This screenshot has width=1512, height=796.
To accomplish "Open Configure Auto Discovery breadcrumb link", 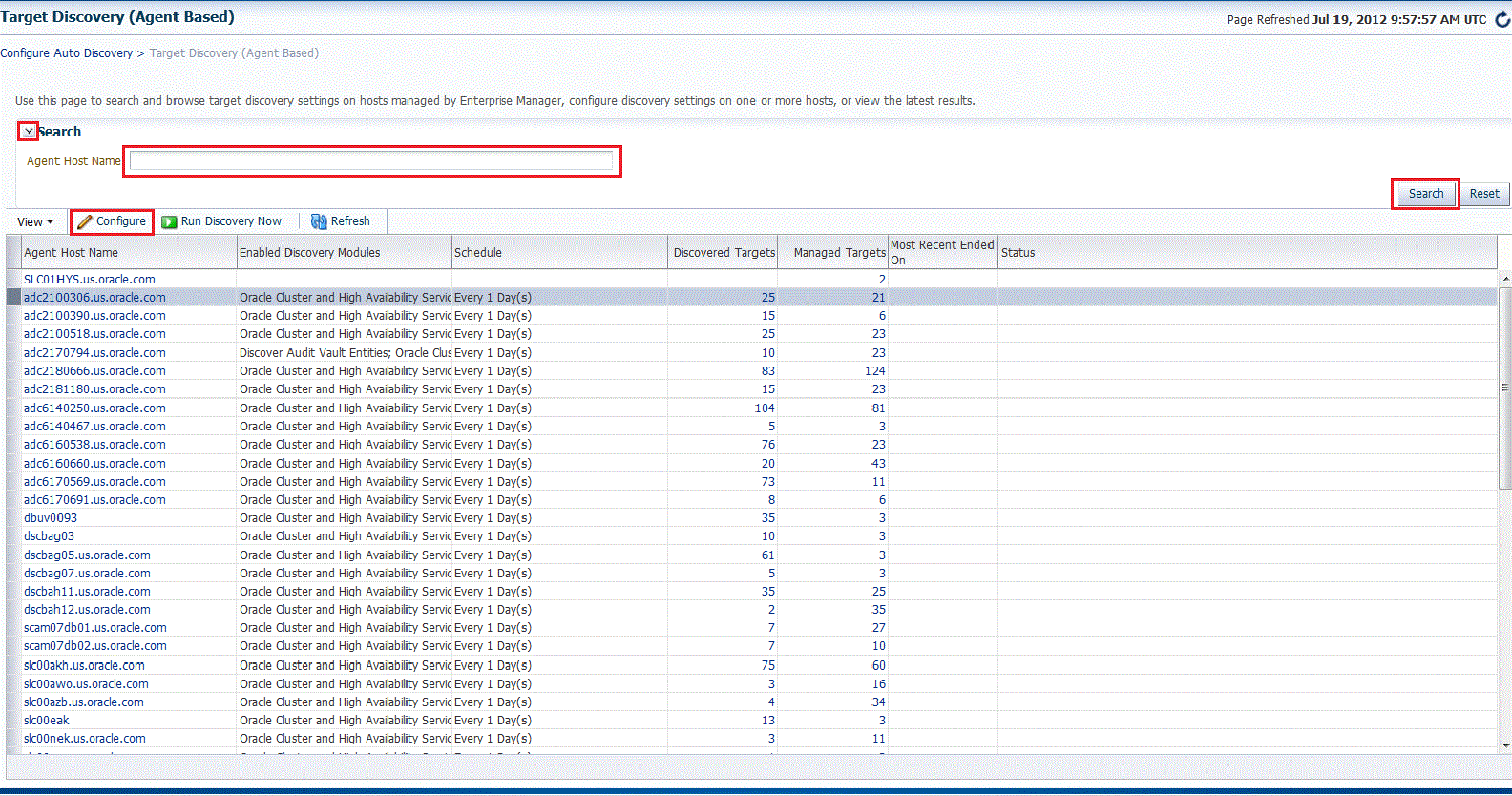I will pos(67,53).
